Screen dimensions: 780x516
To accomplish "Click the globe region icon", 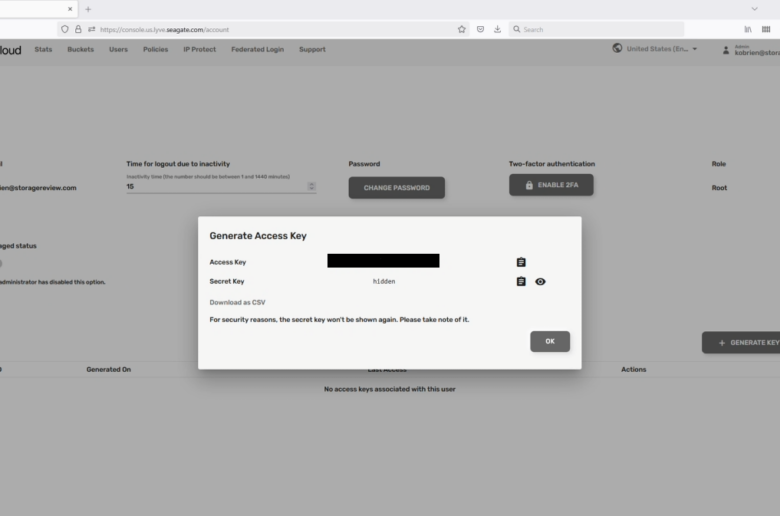I will pyautogui.click(x=617, y=48).
